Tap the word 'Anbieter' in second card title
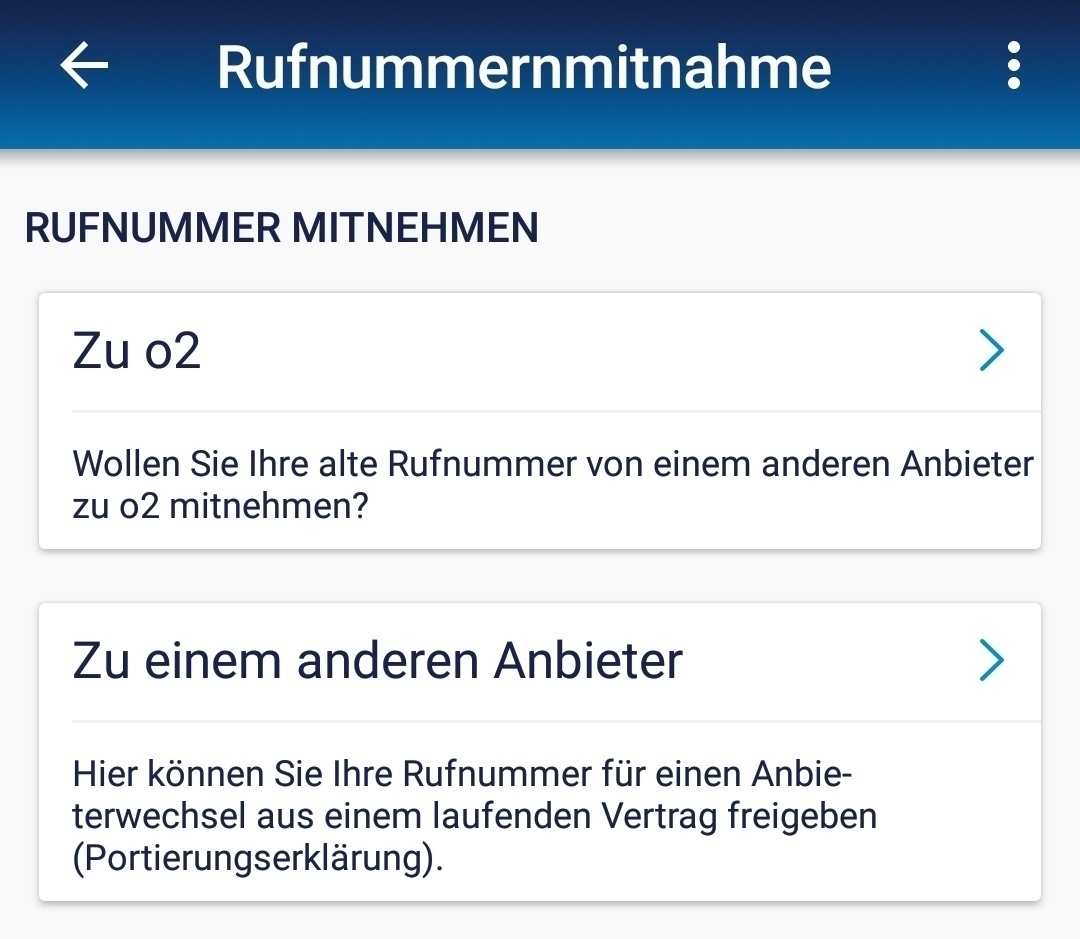1080x939 pixels. click(x=588, y=660)
